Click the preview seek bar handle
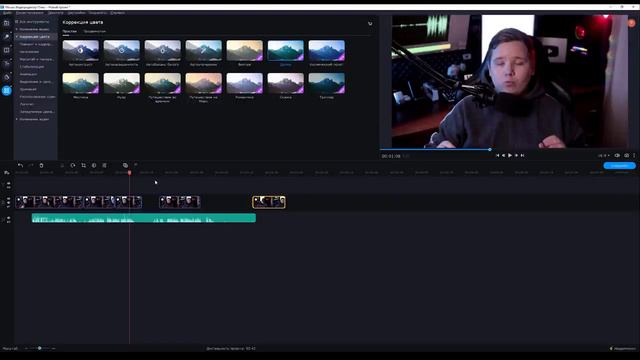Viewport: 640px width, 360px height. [x=489, y=149]
